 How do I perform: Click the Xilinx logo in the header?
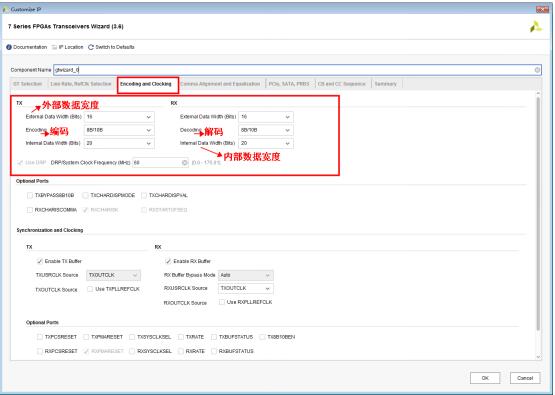pos(536,27)
